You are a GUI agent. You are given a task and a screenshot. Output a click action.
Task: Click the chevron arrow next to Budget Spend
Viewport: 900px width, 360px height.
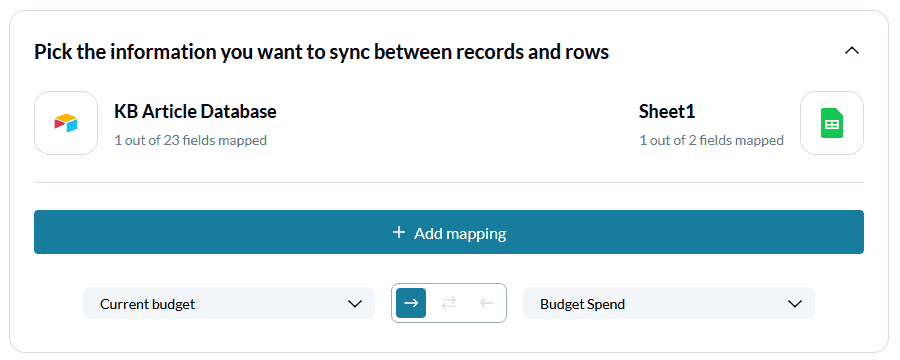click(795, 304)
